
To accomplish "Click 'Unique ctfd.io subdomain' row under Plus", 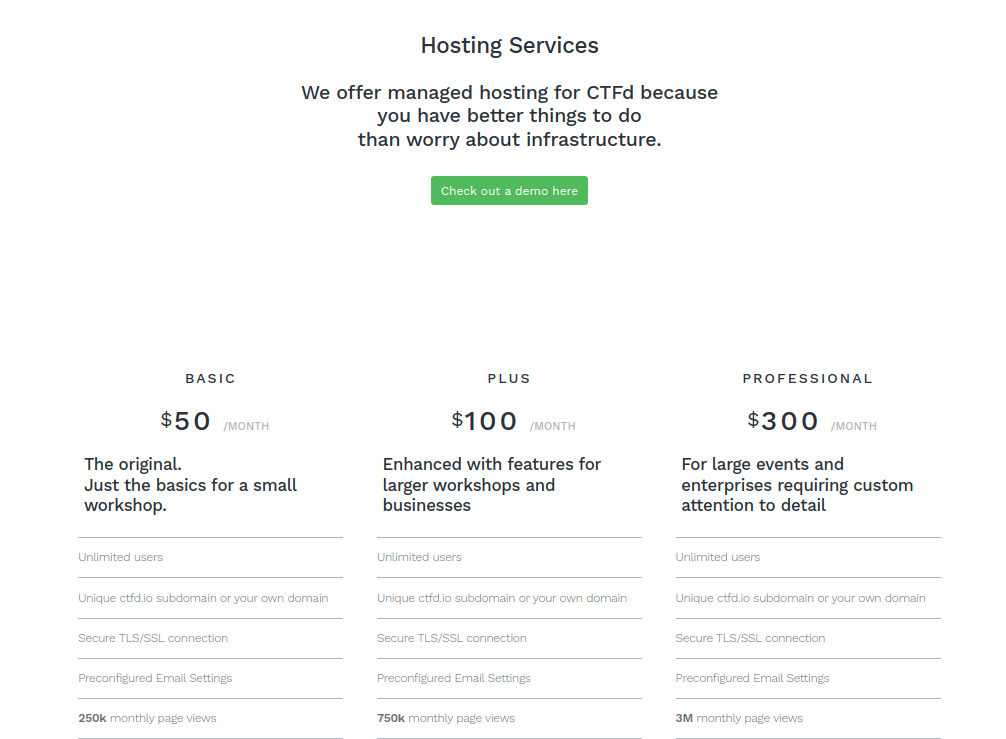I will tap(502, 598).
